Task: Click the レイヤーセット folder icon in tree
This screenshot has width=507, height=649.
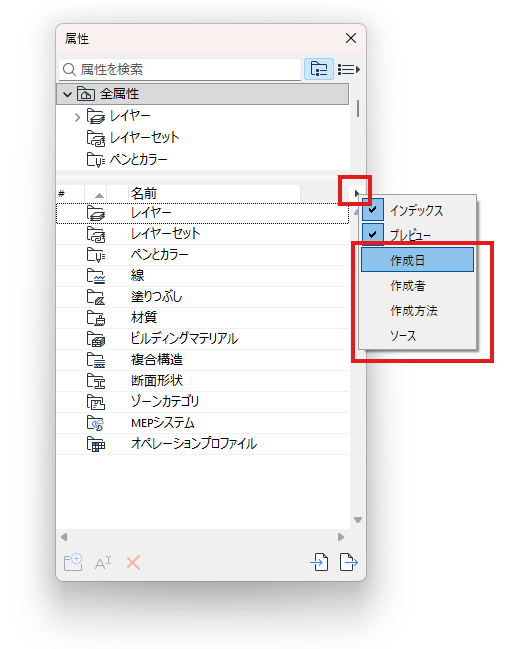Action: (96, 138)
